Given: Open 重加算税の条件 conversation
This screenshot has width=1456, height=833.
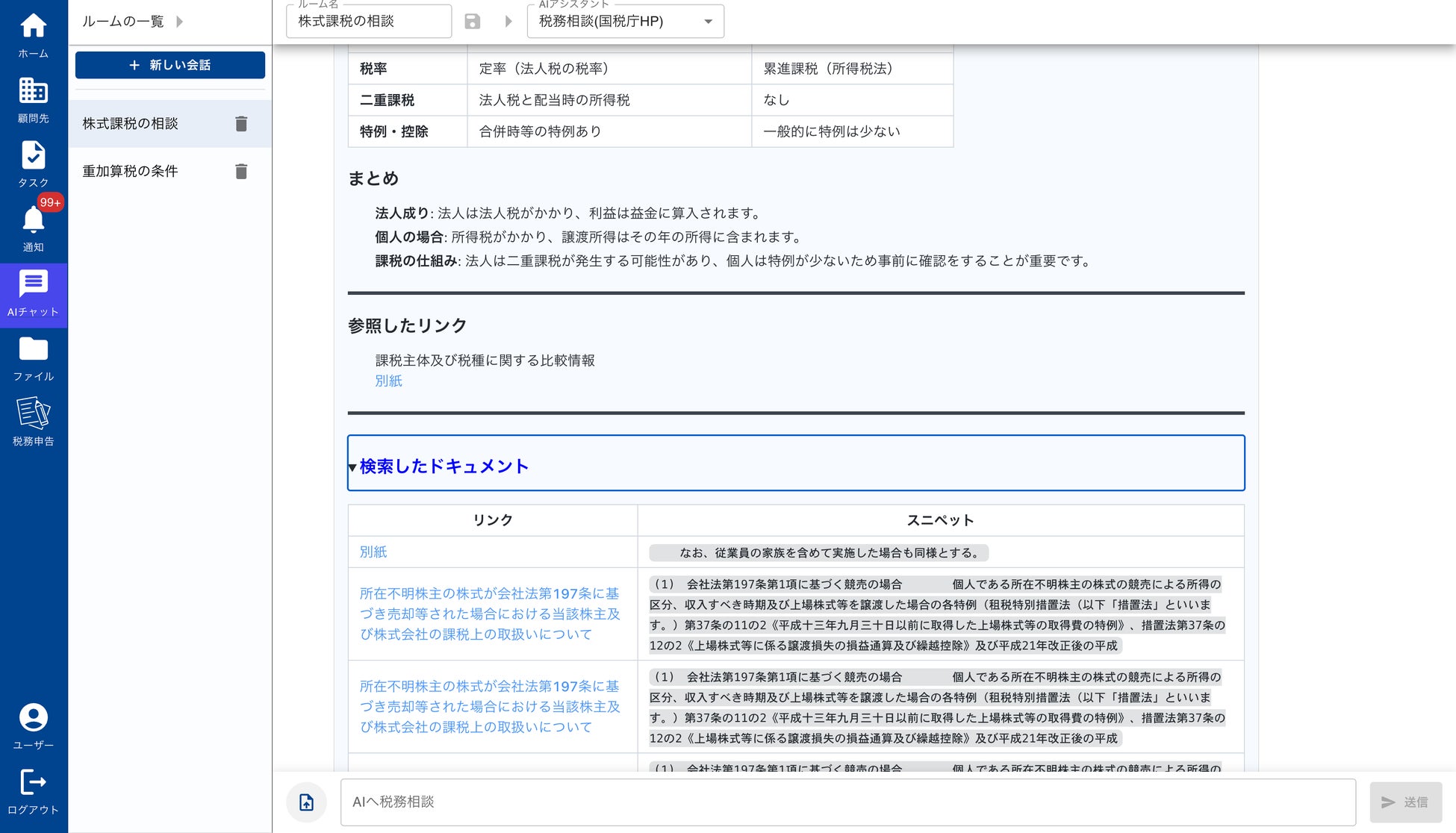Looking at the screenshot, I should tap(170, 172).
